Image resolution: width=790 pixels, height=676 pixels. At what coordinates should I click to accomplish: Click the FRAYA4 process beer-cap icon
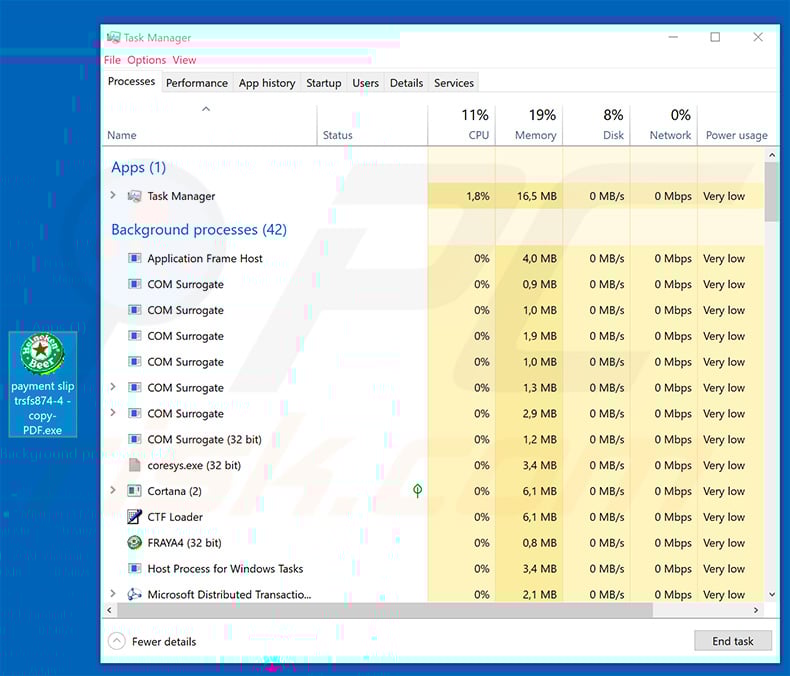tap(135, 543)
